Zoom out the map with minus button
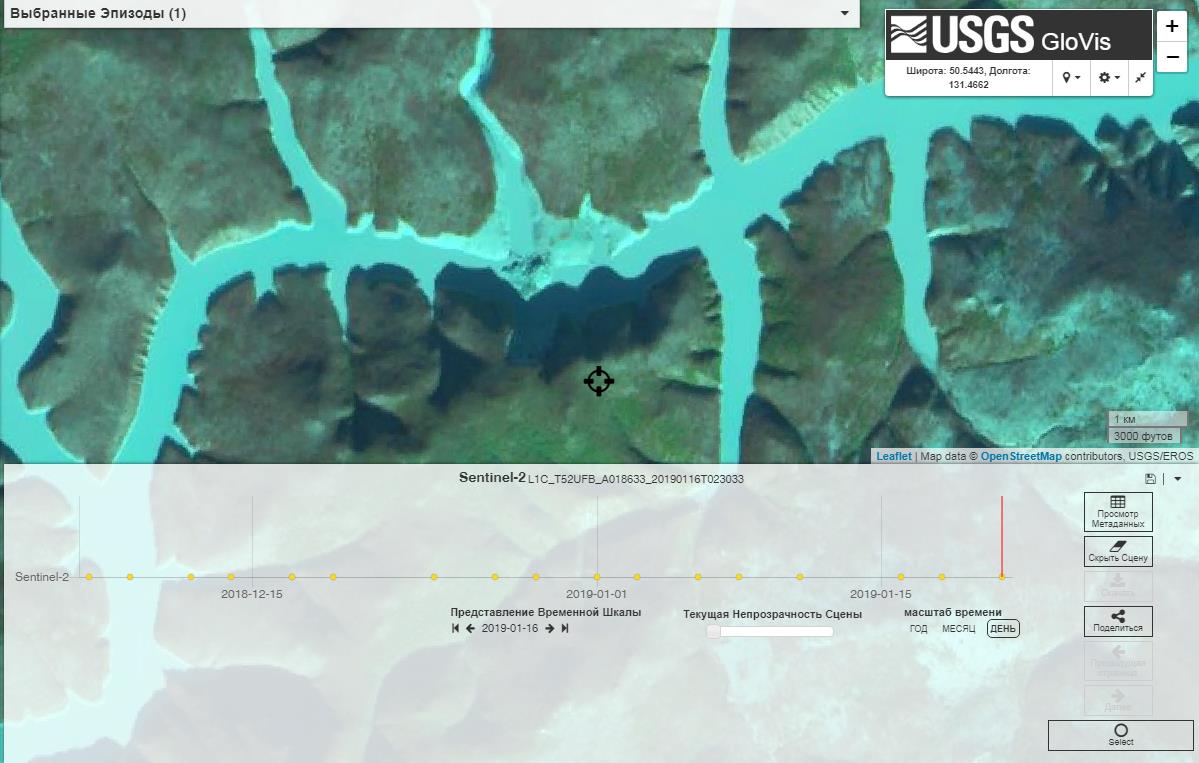The width and height of the screenshot is (1199, 763). (1171, 58)
